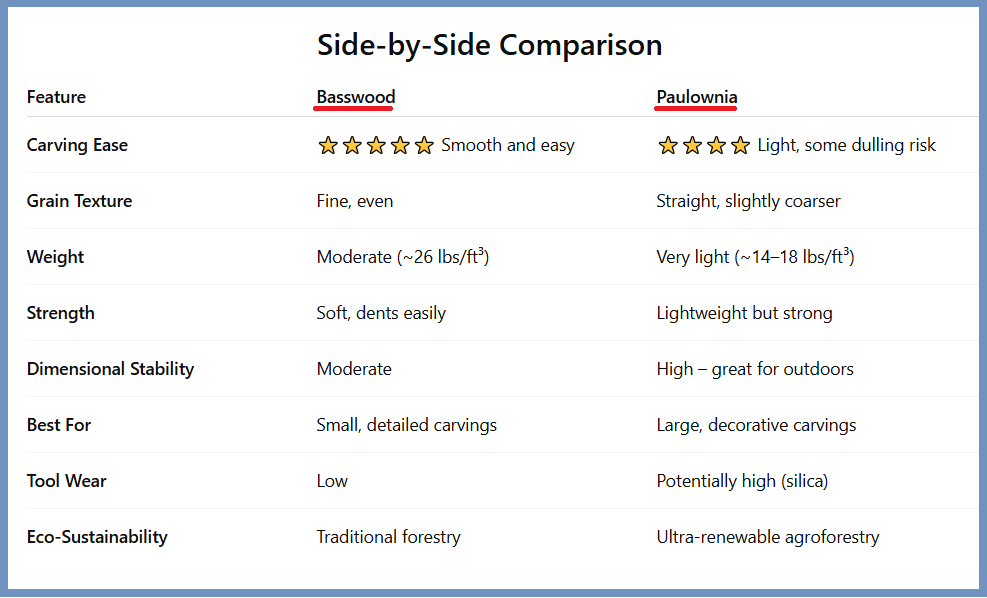
Task: Click the Carving Ease row label
Action: tap(77, 145)
